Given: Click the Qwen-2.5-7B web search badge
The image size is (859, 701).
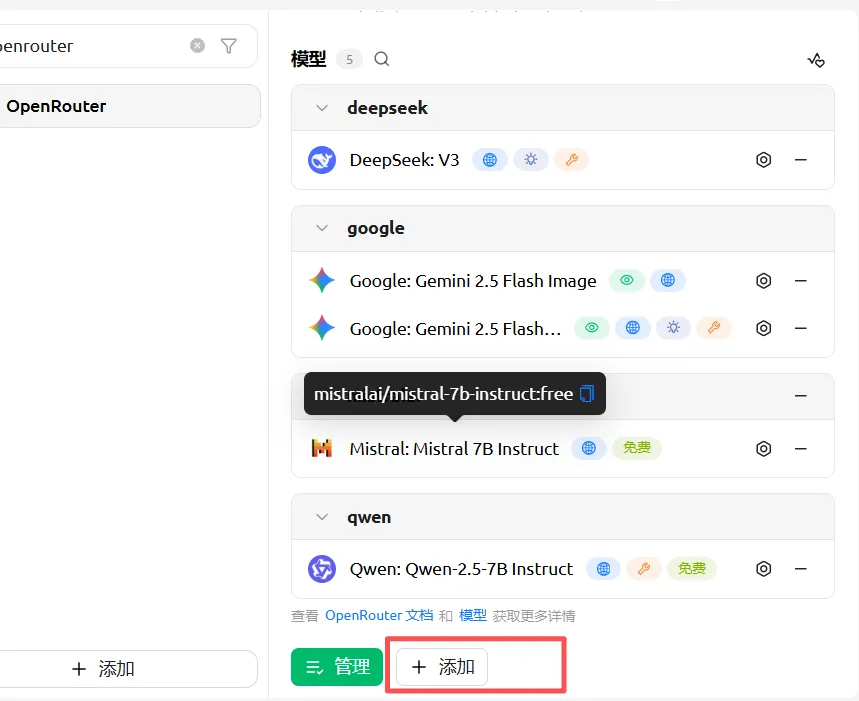Looking at the screenshot, I should coord(603,568).
